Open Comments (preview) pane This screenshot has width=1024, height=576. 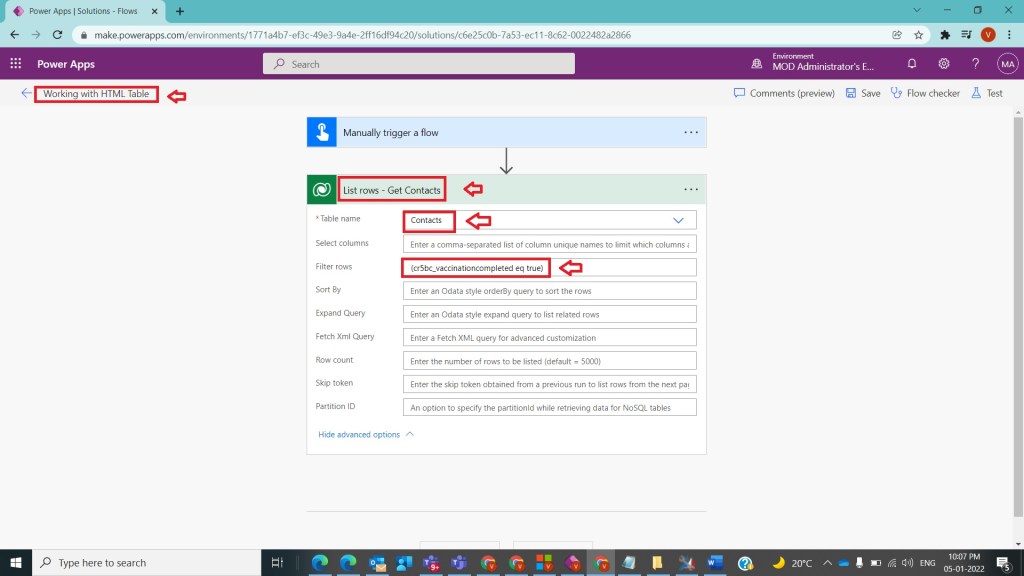(x=784, y=93)
